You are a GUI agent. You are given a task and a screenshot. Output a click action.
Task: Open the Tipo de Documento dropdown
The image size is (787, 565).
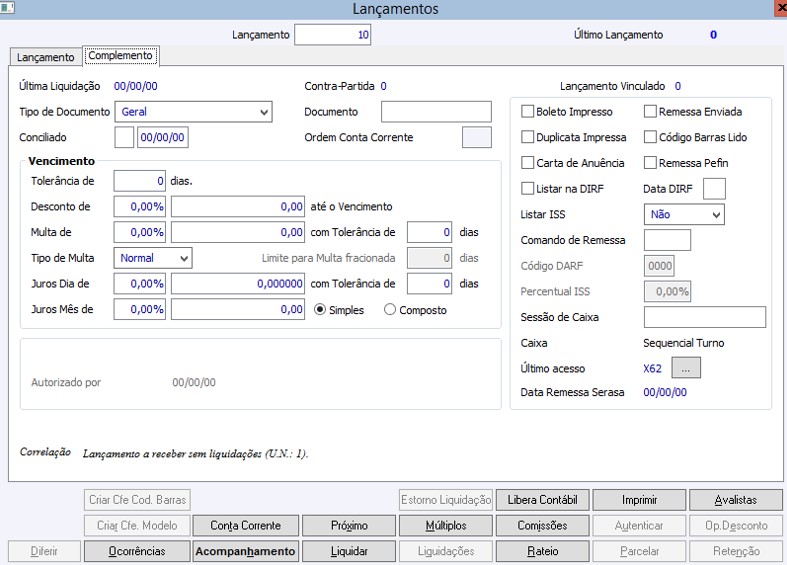(193, 112)
